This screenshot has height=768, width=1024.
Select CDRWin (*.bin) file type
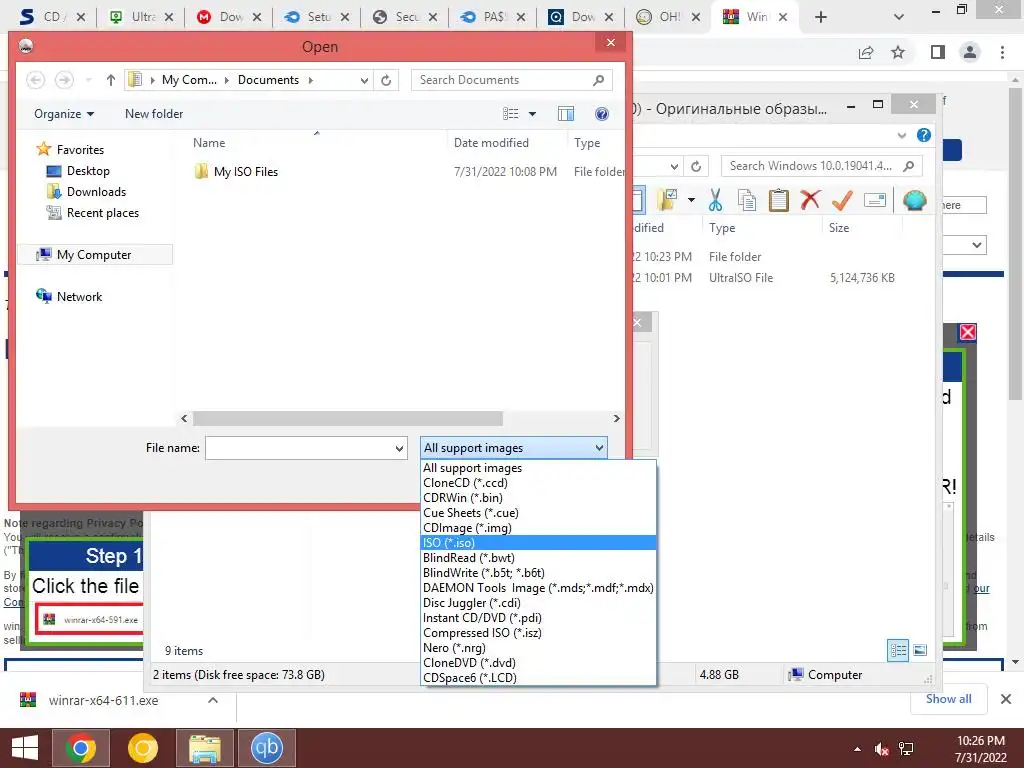[538, 498]
